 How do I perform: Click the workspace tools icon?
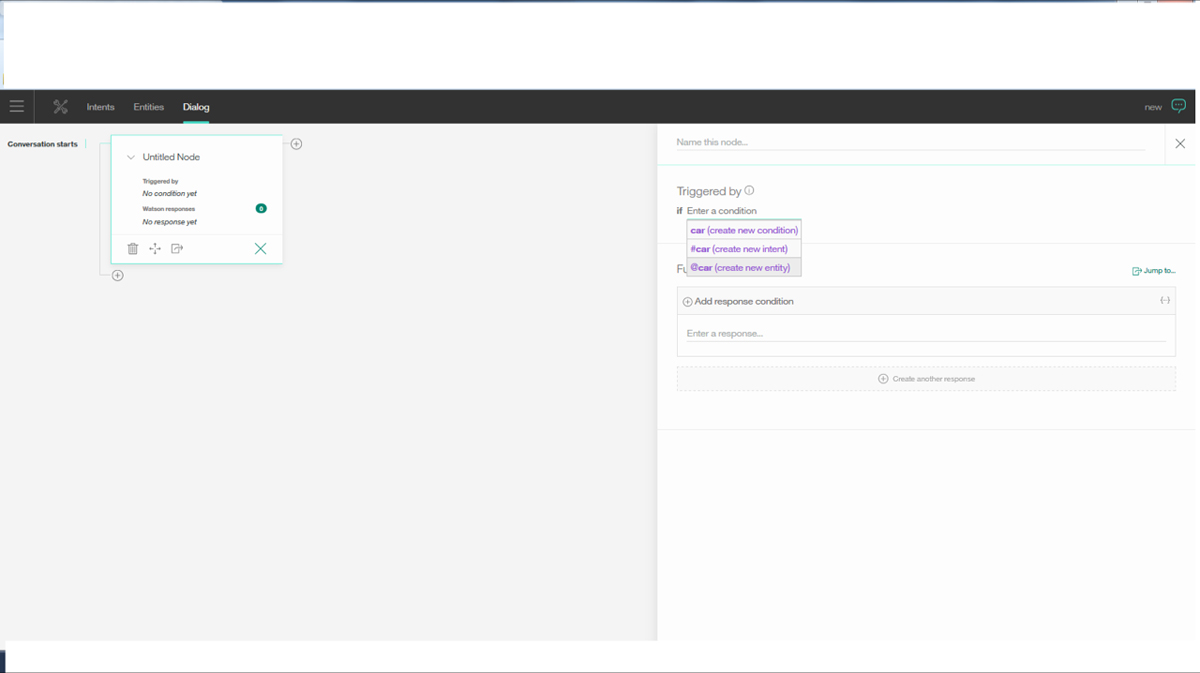60,107
